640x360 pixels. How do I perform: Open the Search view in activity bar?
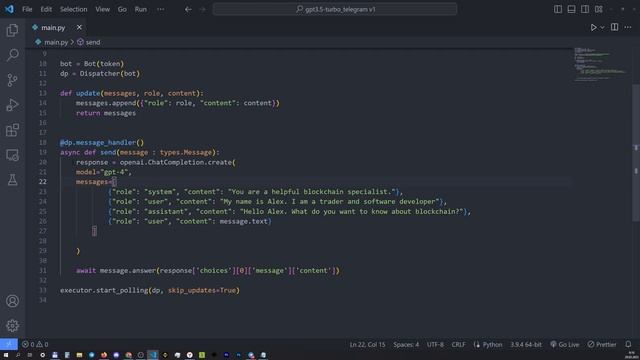pyautogui.click(x=12, y=55)
